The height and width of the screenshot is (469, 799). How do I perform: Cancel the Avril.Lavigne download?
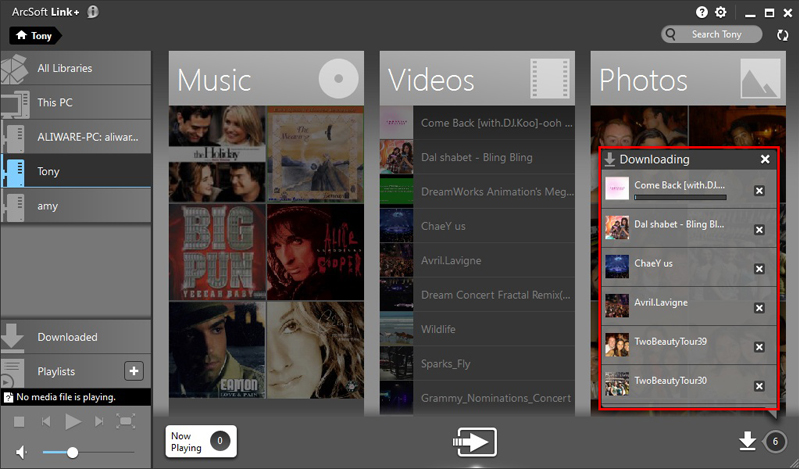(759, 307)
